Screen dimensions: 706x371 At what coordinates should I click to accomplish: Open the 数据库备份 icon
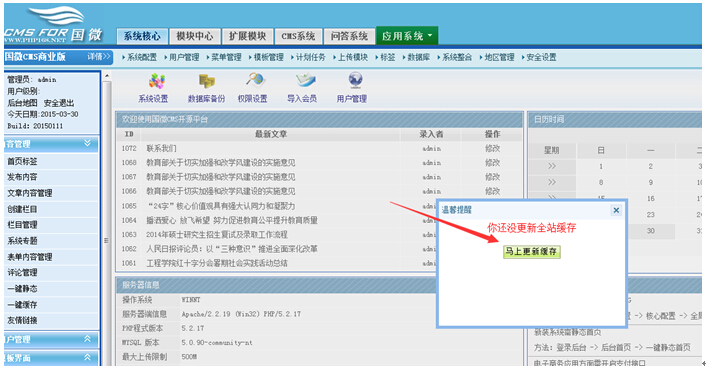point(206,81)
